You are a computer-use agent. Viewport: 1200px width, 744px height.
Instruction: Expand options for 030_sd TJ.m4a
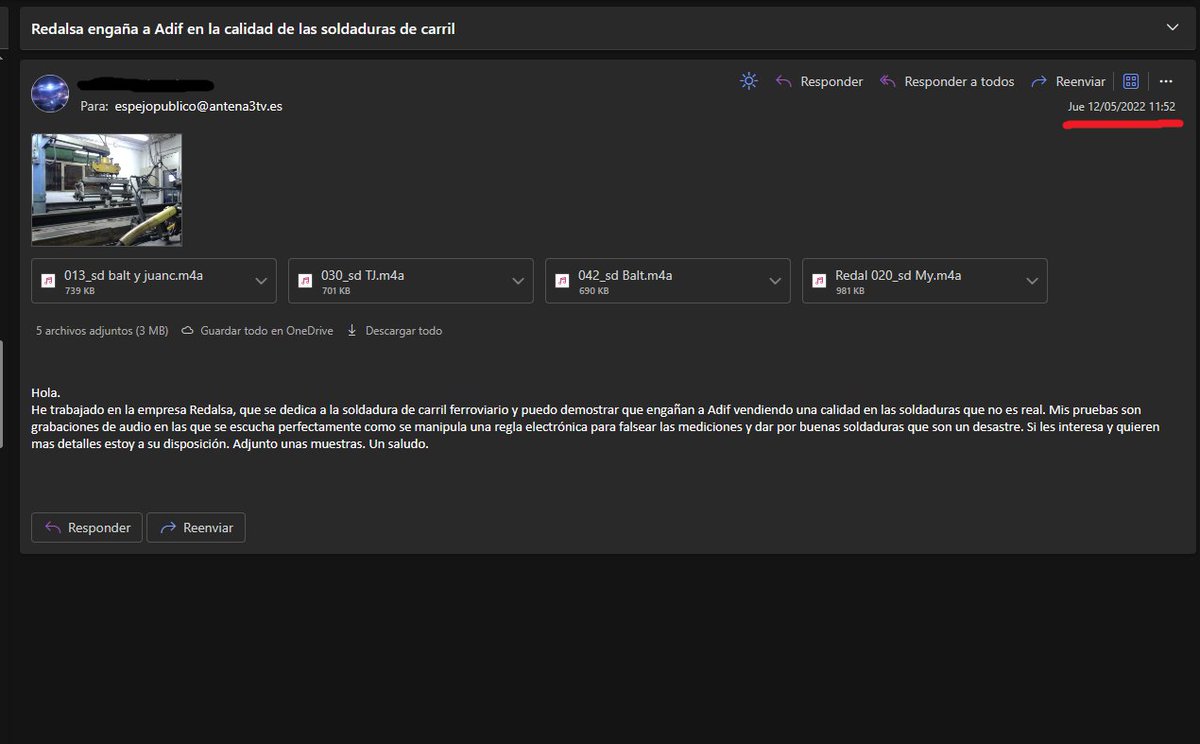tap(518, 282)
